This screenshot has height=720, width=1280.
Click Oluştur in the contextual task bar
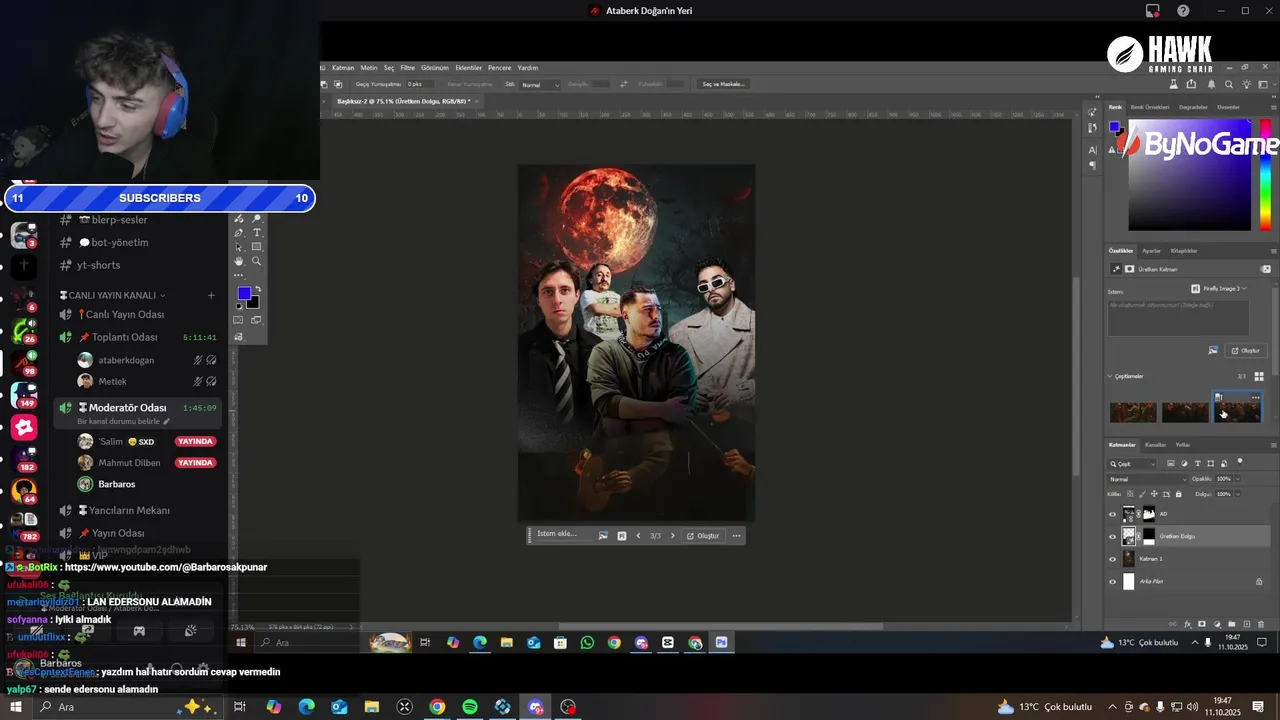pos(703,536)
